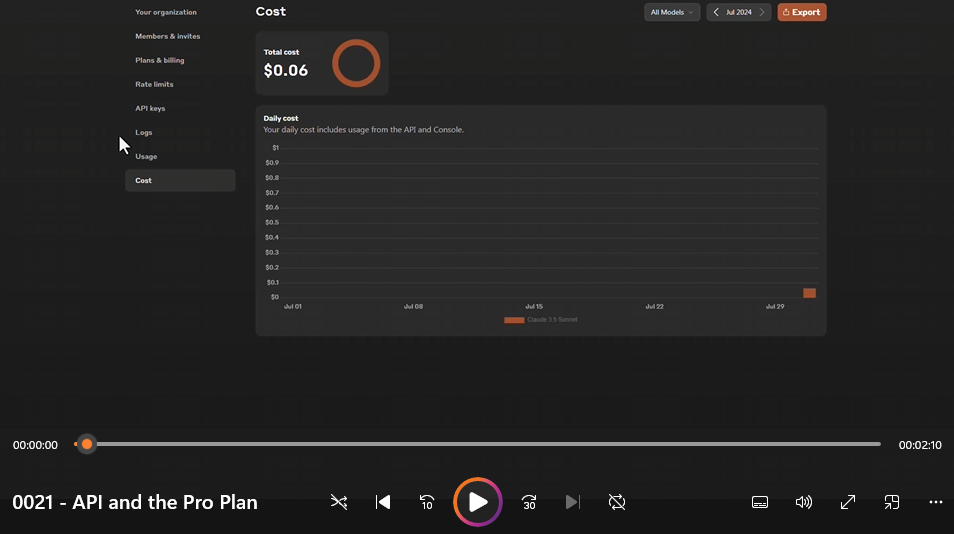Open subtitles and captions menu

(x=760, y=502)
